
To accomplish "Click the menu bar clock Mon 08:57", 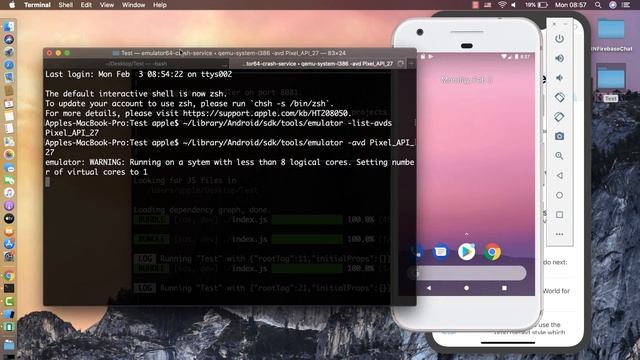I will click(x=571, y=5).
